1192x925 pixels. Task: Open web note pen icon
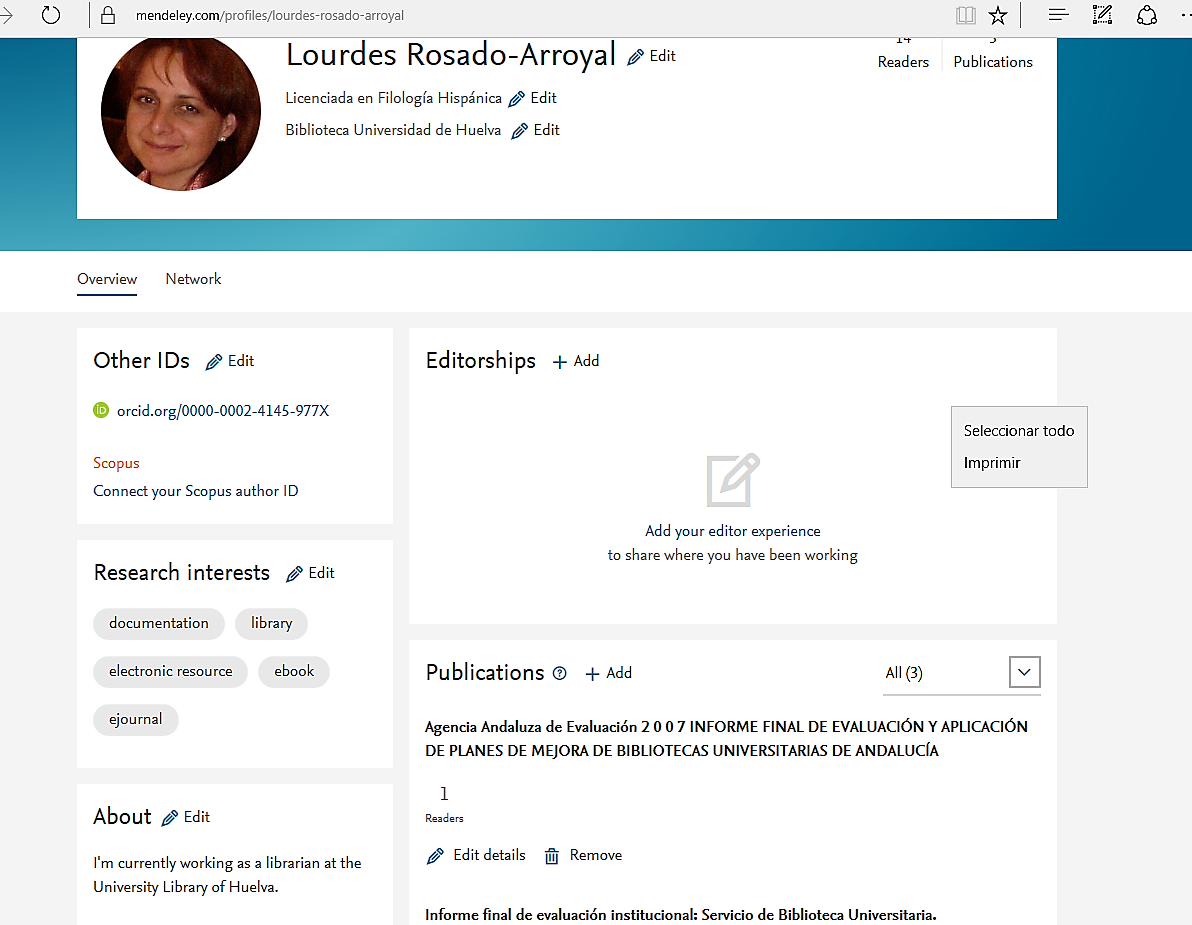1102,15
